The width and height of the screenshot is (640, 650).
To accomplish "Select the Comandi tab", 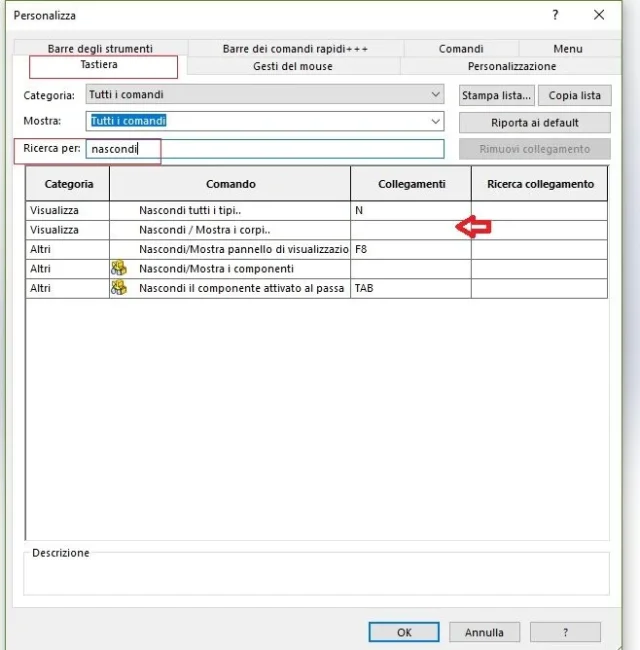I will (x=461, y=48).
